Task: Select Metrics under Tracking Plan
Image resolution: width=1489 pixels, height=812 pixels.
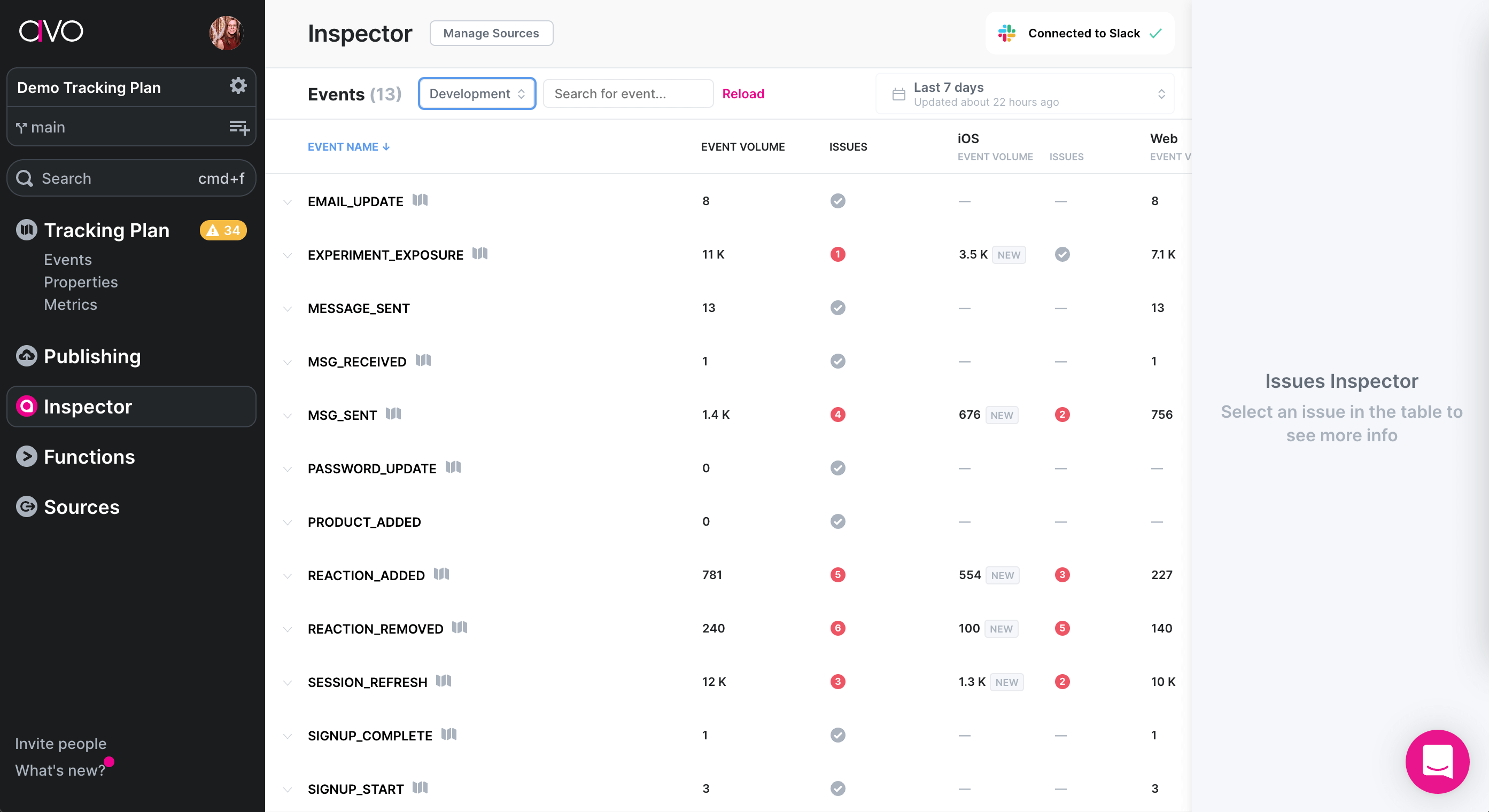Action: pos(71,304)
